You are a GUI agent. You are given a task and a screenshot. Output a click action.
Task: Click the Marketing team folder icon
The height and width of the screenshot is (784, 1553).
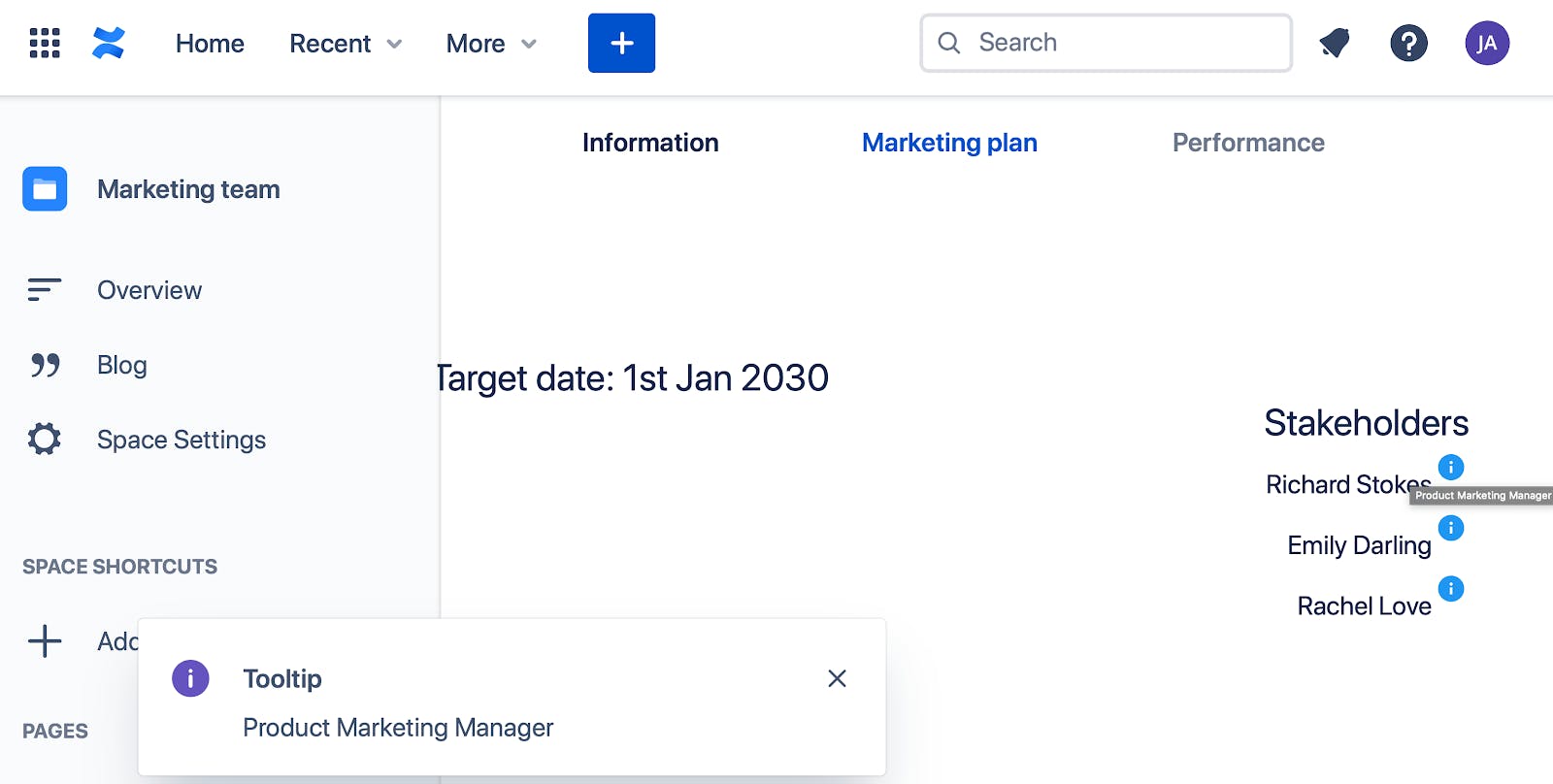(x=45, y=189)
